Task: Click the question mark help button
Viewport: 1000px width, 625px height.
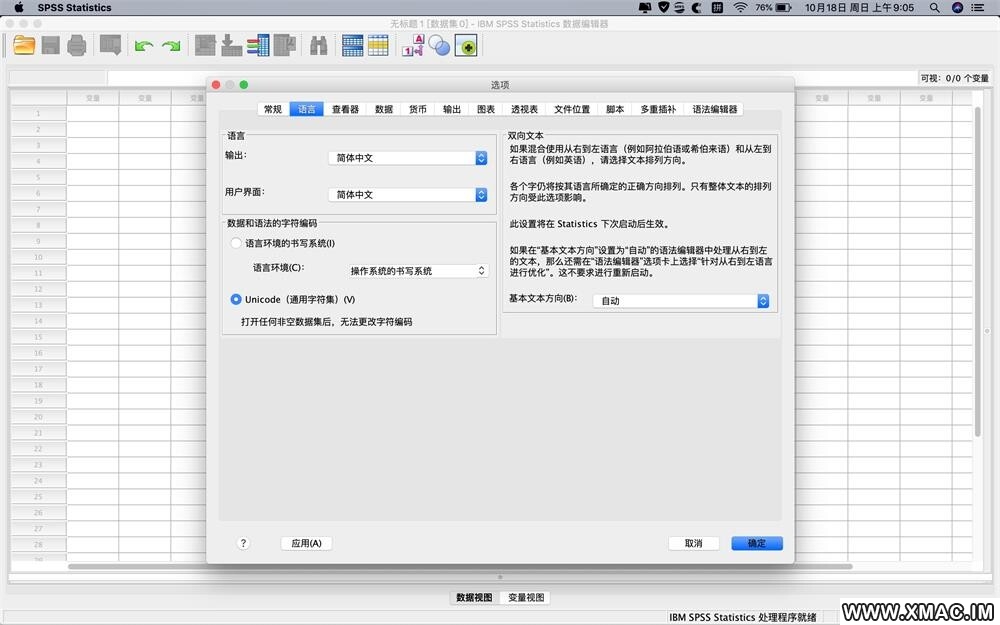Action: tap(243, 543)
